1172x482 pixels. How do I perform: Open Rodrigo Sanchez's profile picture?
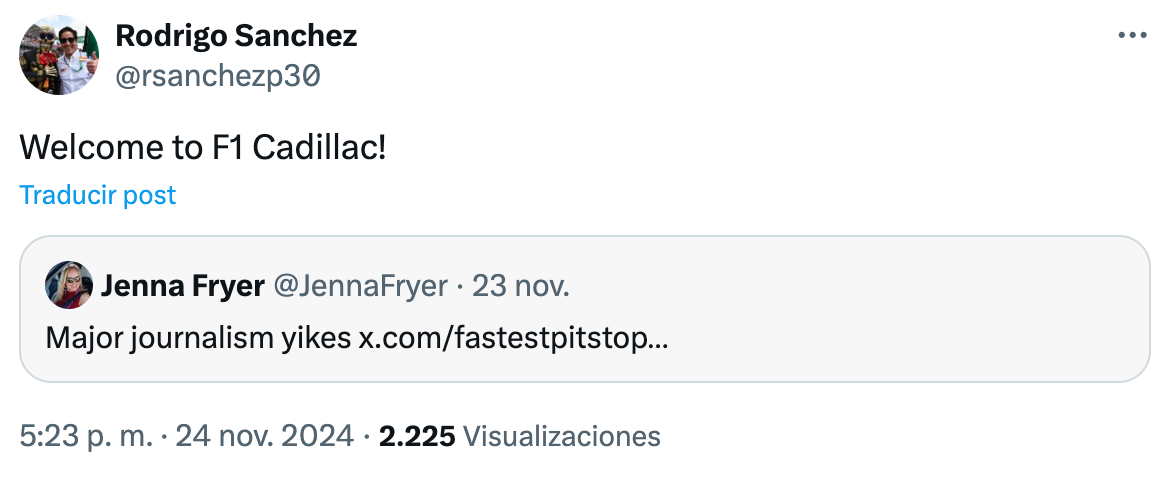[59, 55]
